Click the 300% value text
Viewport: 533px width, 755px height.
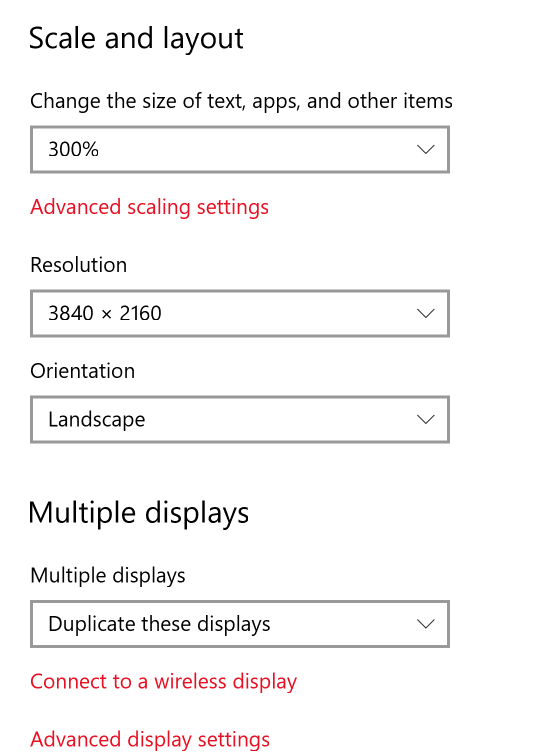[74, 149]
